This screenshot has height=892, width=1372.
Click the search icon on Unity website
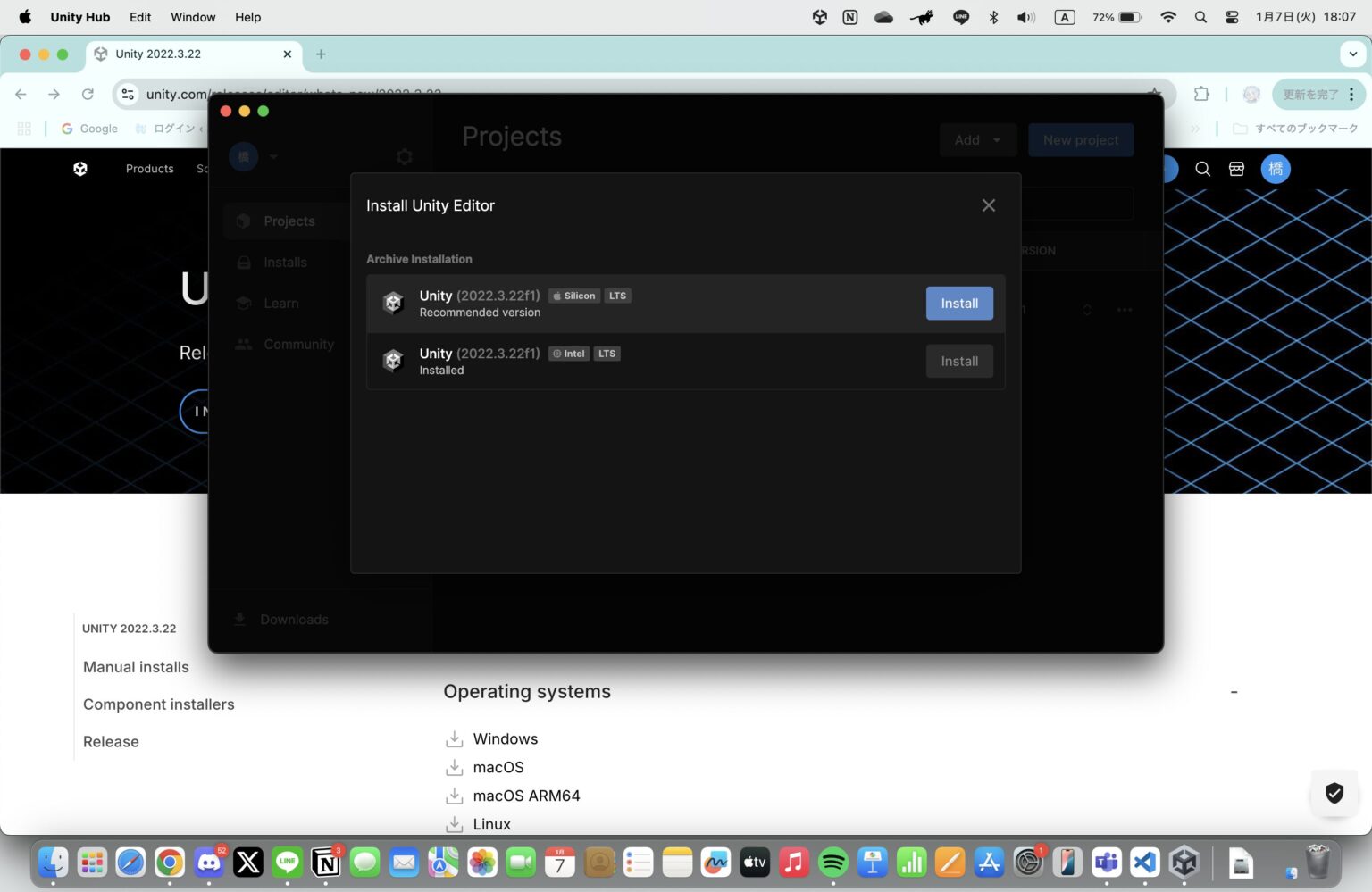(x=1202, y=169)
